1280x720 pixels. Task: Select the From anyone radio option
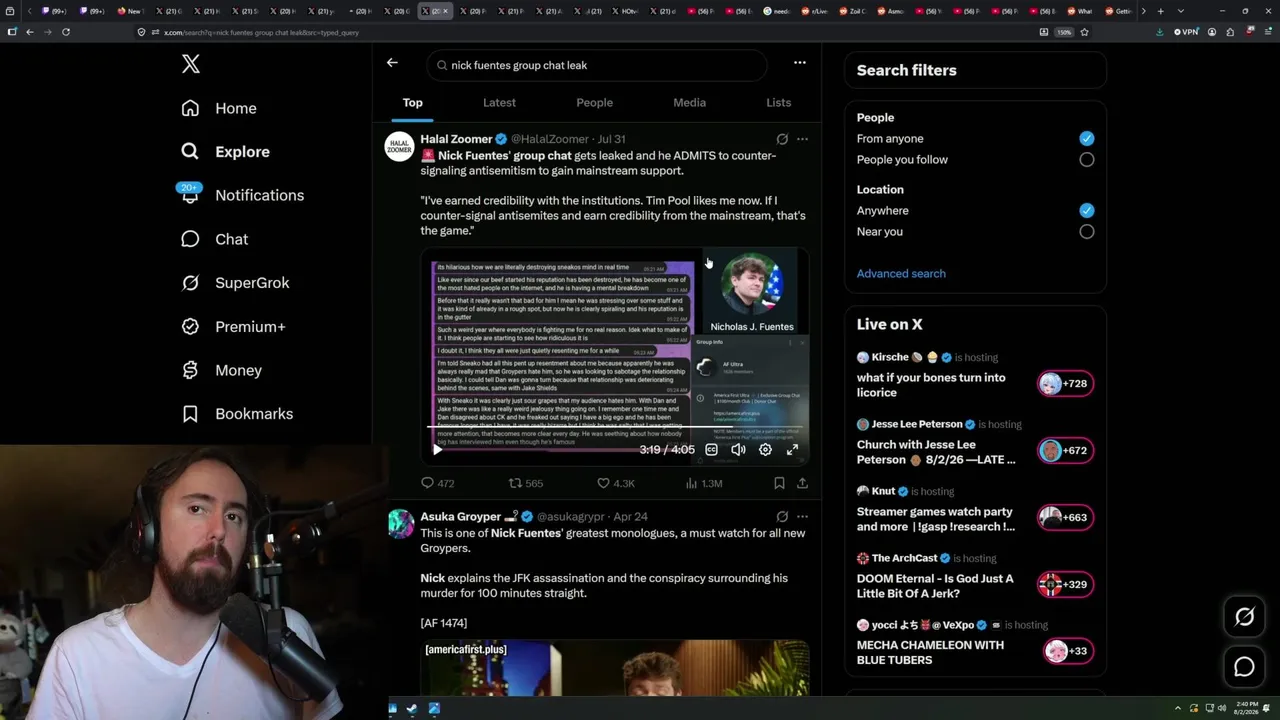[x=1086, y=139]
